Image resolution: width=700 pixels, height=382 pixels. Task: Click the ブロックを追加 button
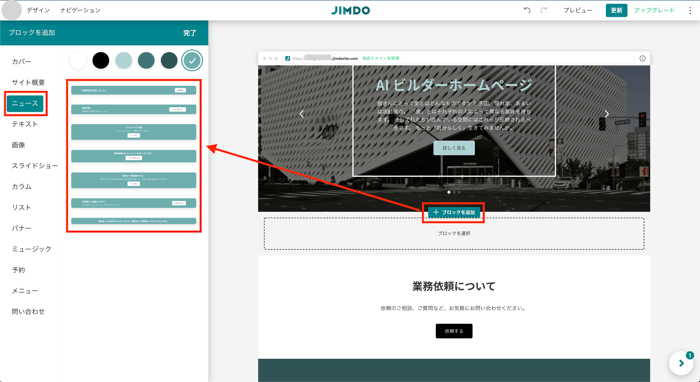(x=454, y=212)
